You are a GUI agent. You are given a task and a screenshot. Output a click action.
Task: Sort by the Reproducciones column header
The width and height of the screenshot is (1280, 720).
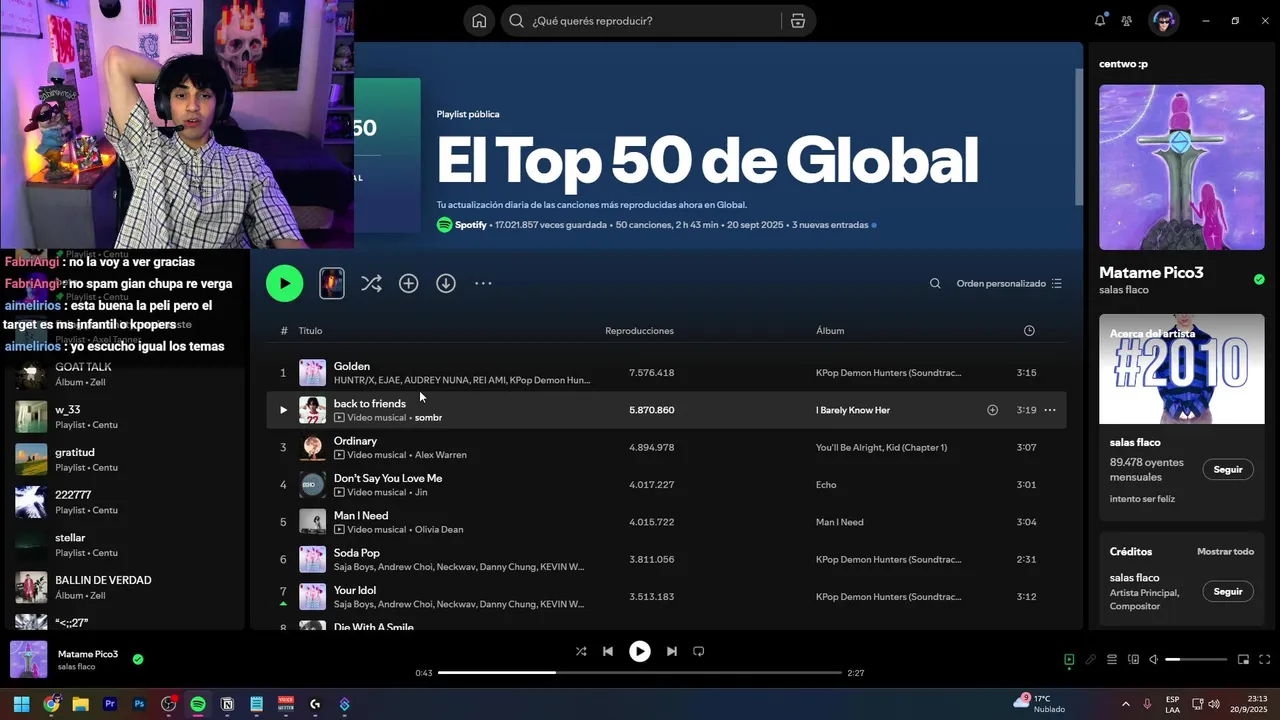[x=639, y=331]
